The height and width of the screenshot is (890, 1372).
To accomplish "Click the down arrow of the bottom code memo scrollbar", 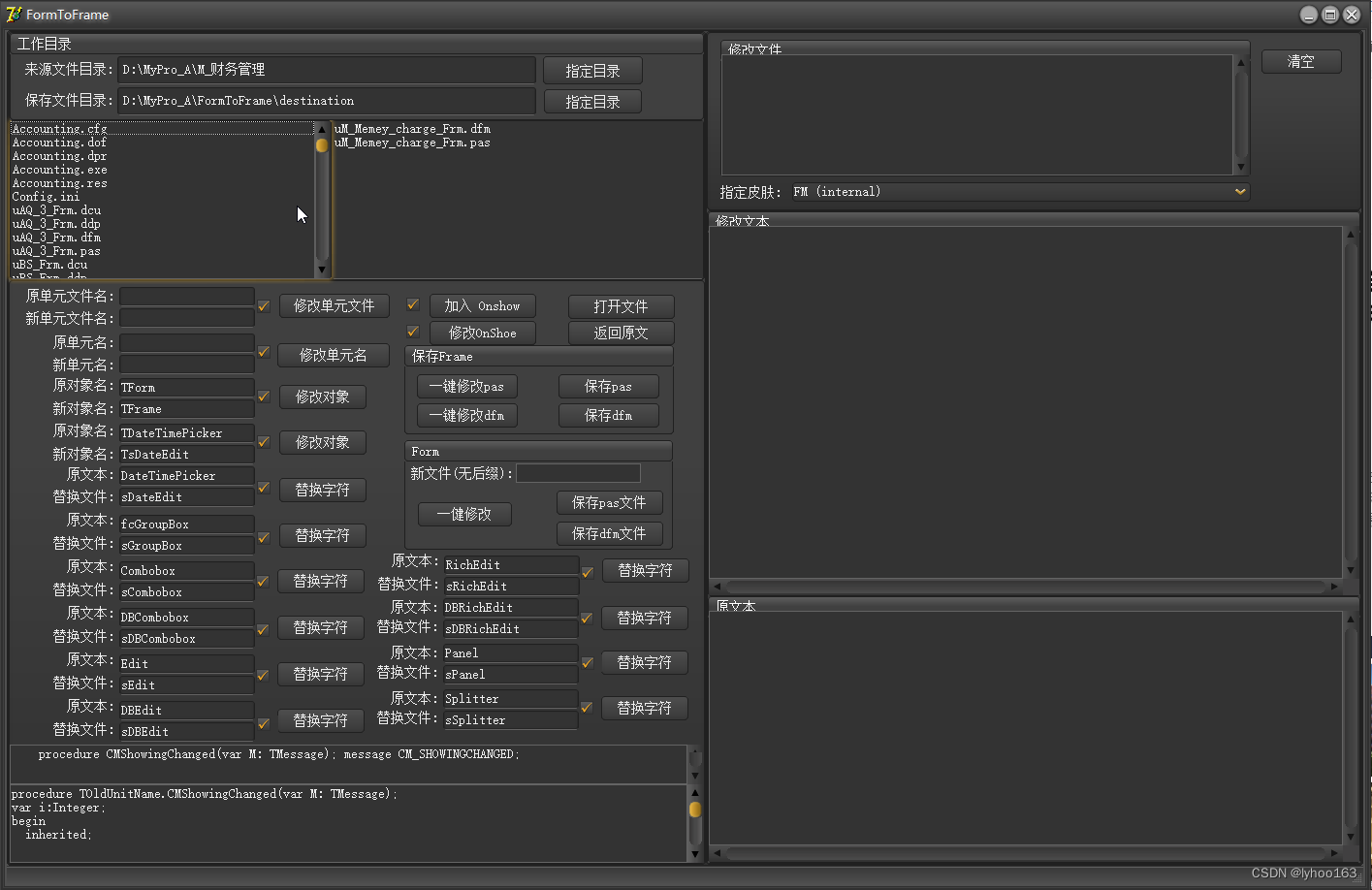I will point(694,854).
